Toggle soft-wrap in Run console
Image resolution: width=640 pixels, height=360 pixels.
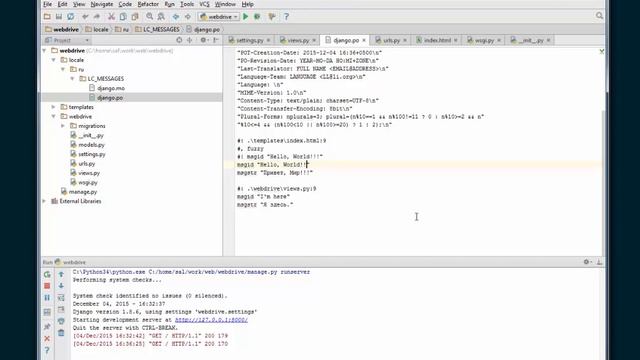coord(61,298)
